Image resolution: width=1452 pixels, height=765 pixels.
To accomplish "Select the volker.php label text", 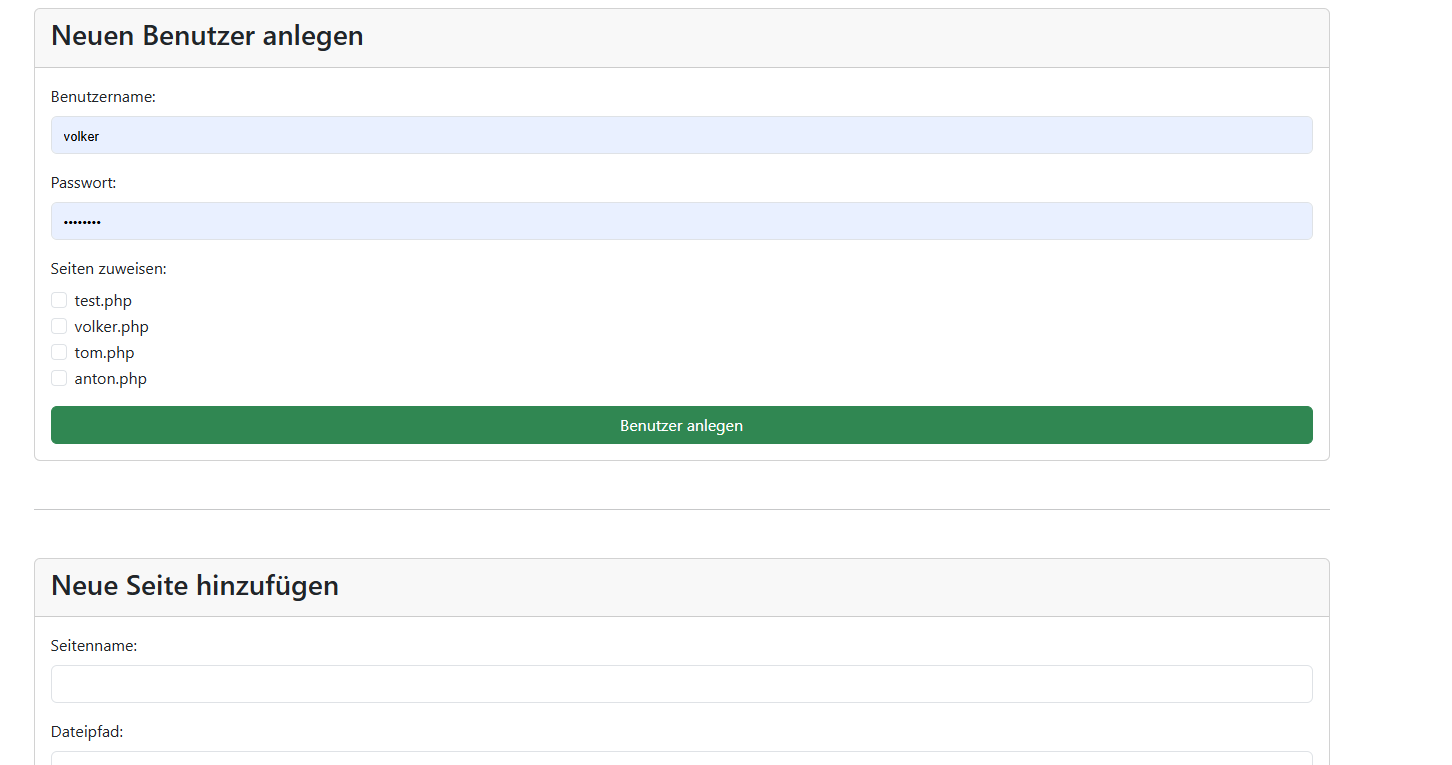I will (111, 327).
